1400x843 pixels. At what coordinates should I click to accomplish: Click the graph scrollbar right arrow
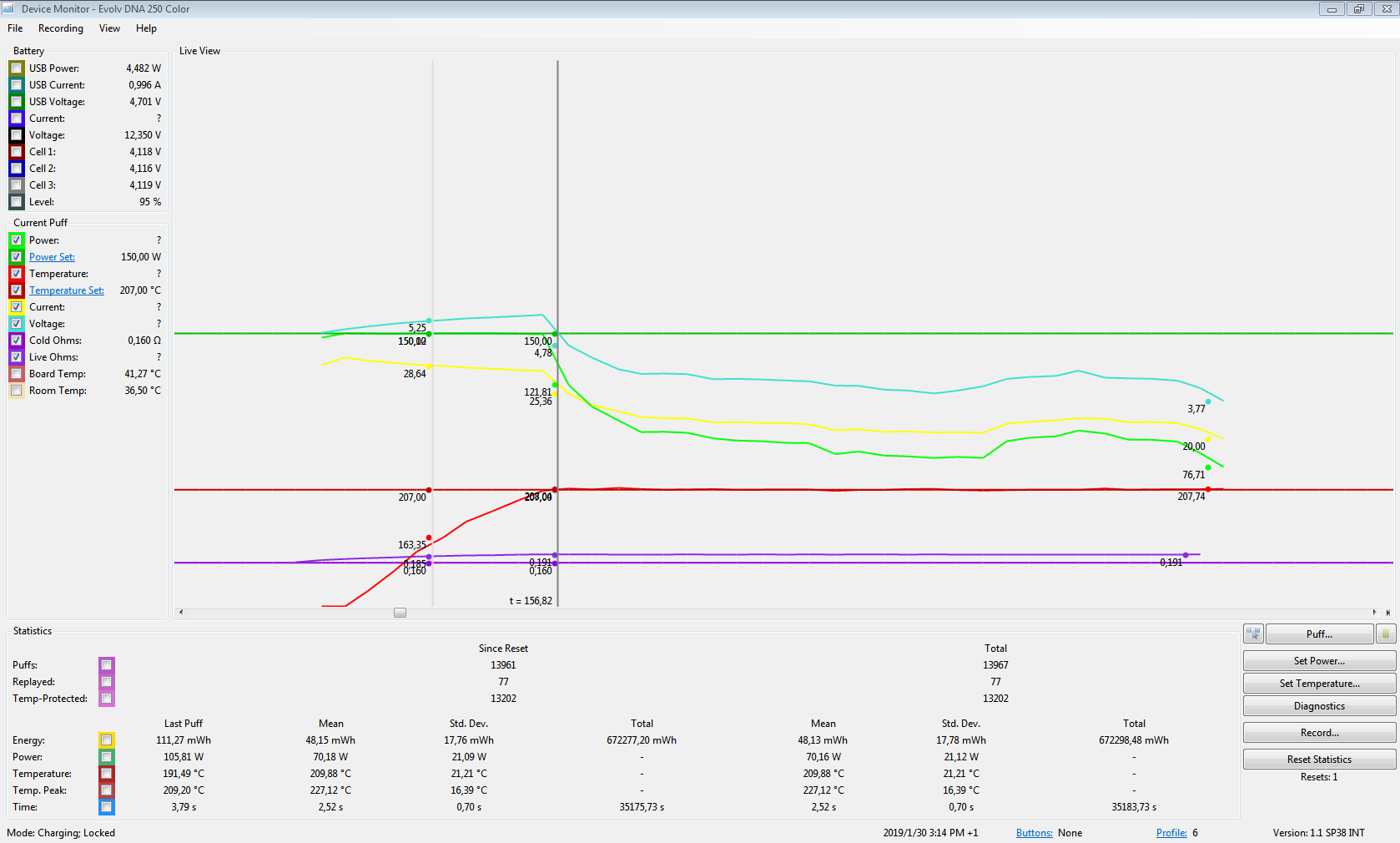coord(1374,613)
